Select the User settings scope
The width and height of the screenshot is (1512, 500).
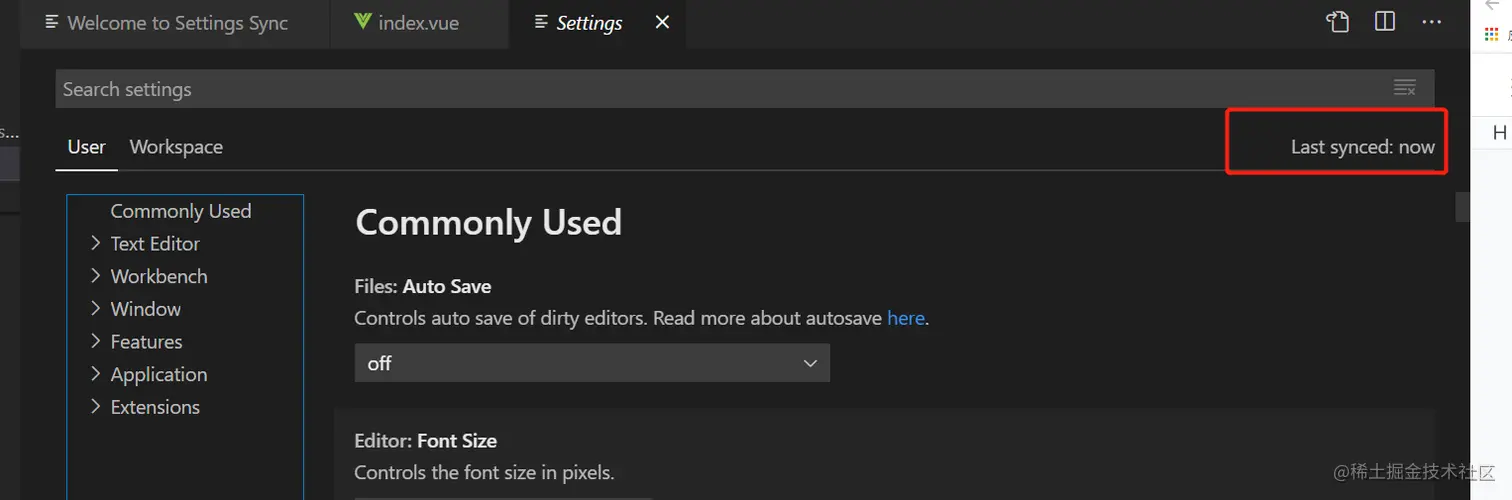pyautogui.click(x=86, y=147)
